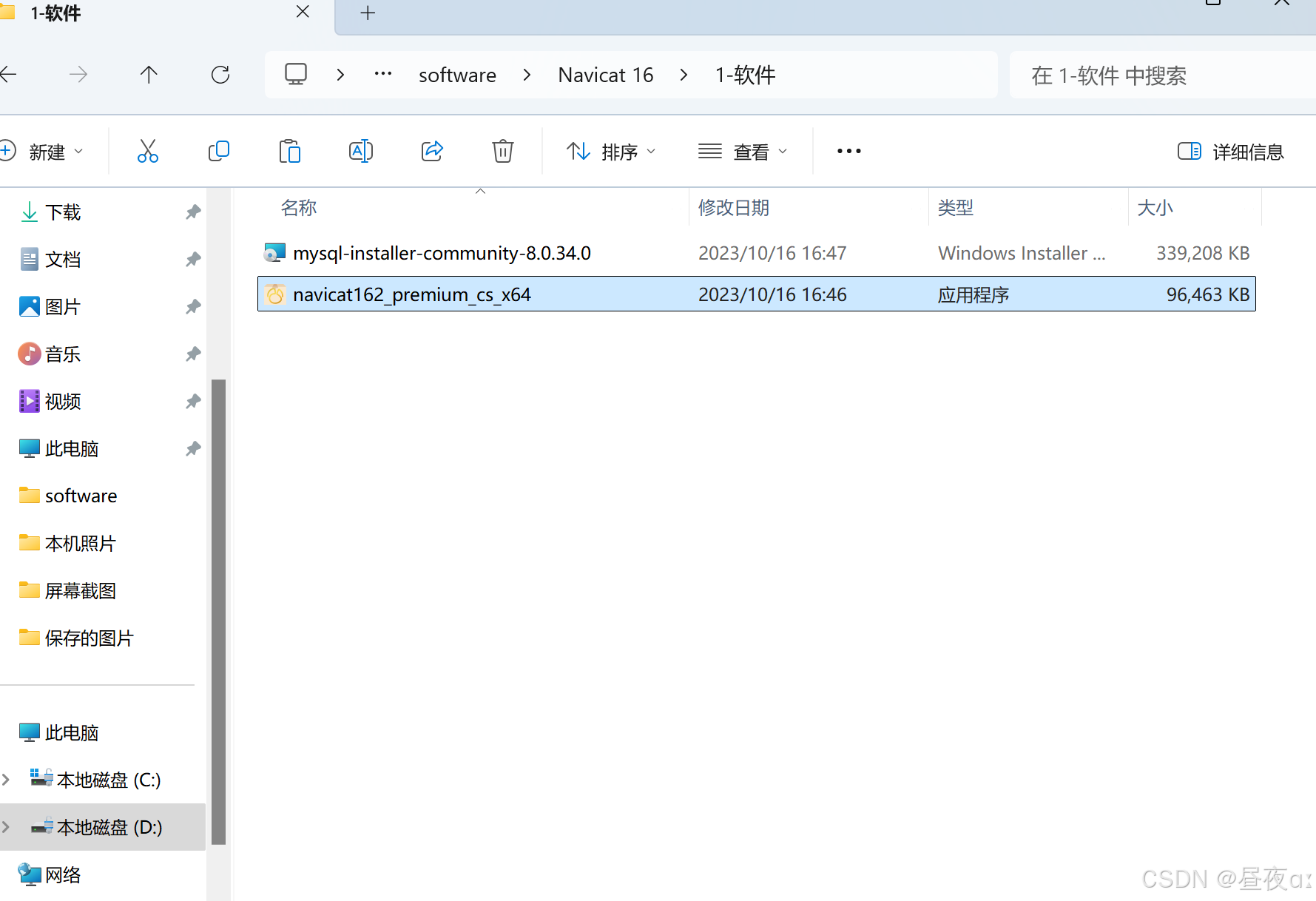Unpin 音乐 using its pin icon
Viewport: 1316px width, 901px height.
(x=193, y=354)
